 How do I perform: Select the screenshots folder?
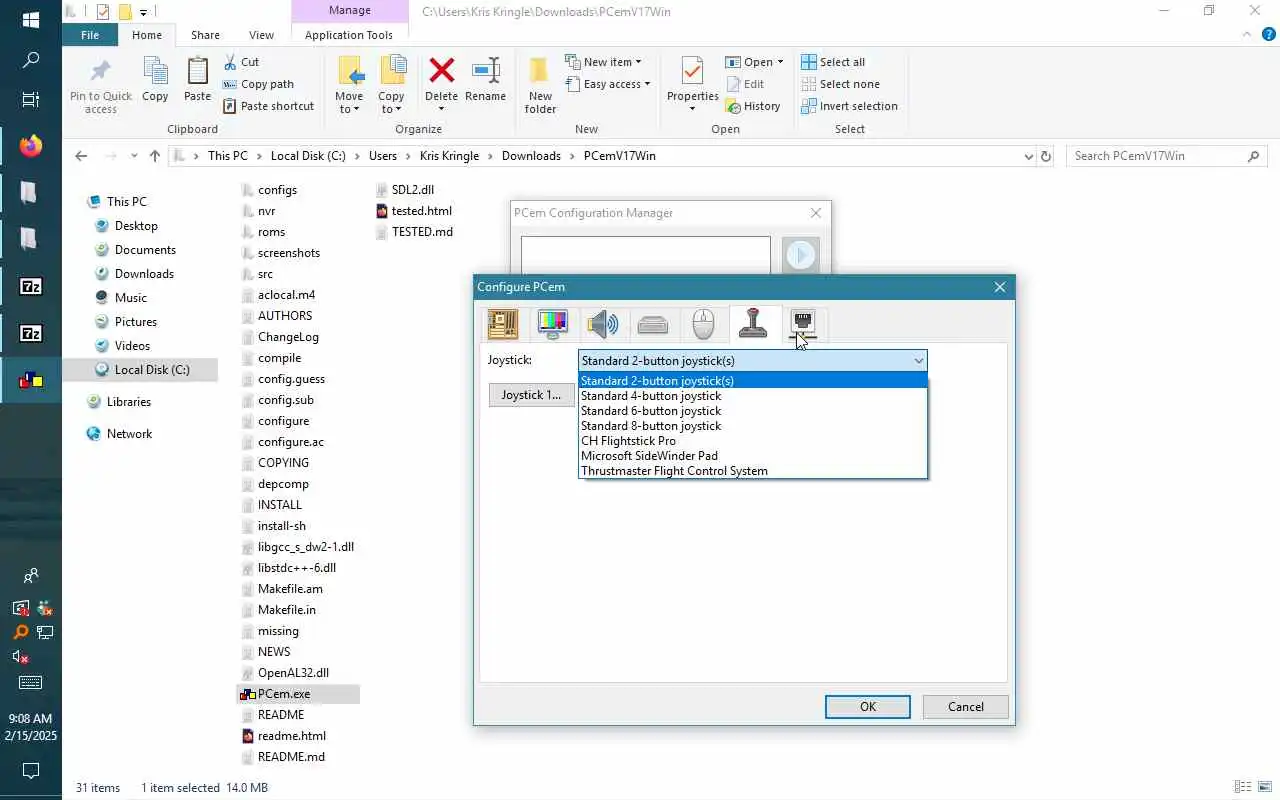(x=288, y=253)
